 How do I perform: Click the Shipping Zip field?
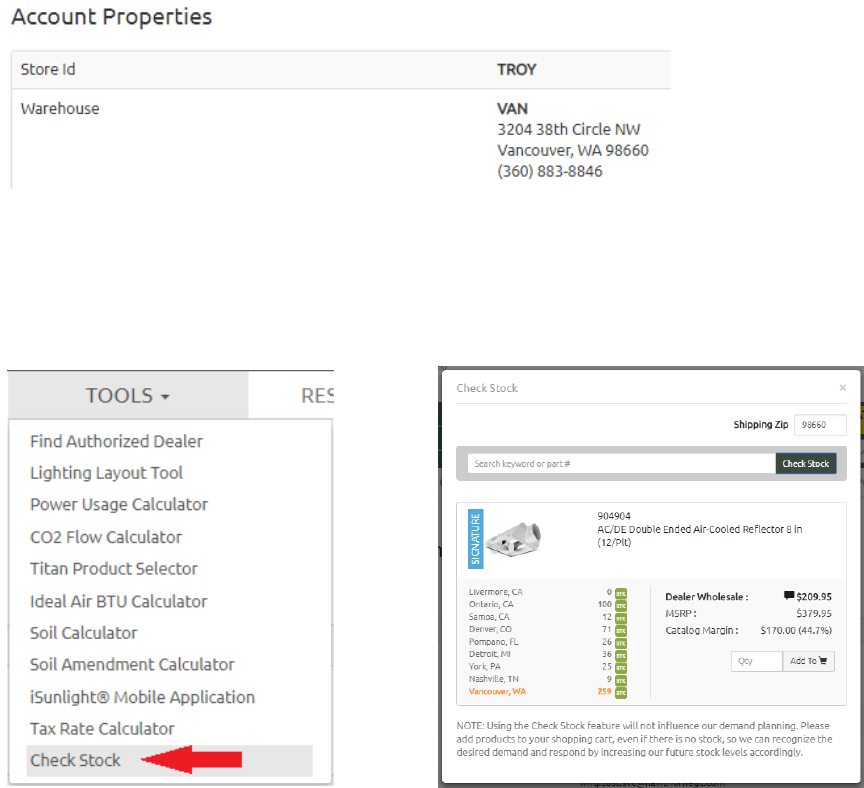[x=820, y=425]
